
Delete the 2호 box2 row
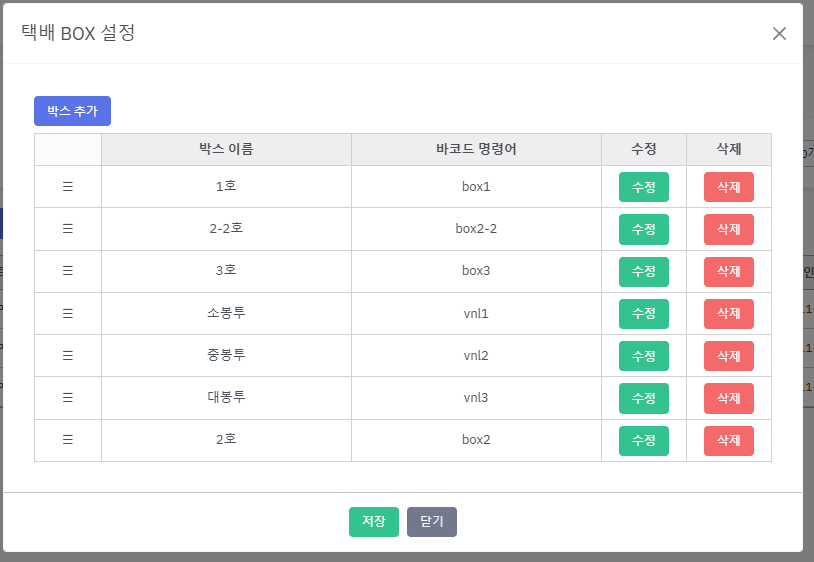coord(729,440)
